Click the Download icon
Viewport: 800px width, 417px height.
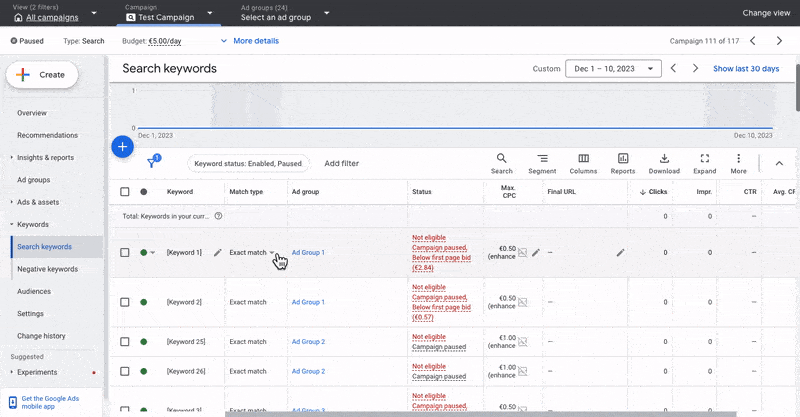(x=664, y=163)
